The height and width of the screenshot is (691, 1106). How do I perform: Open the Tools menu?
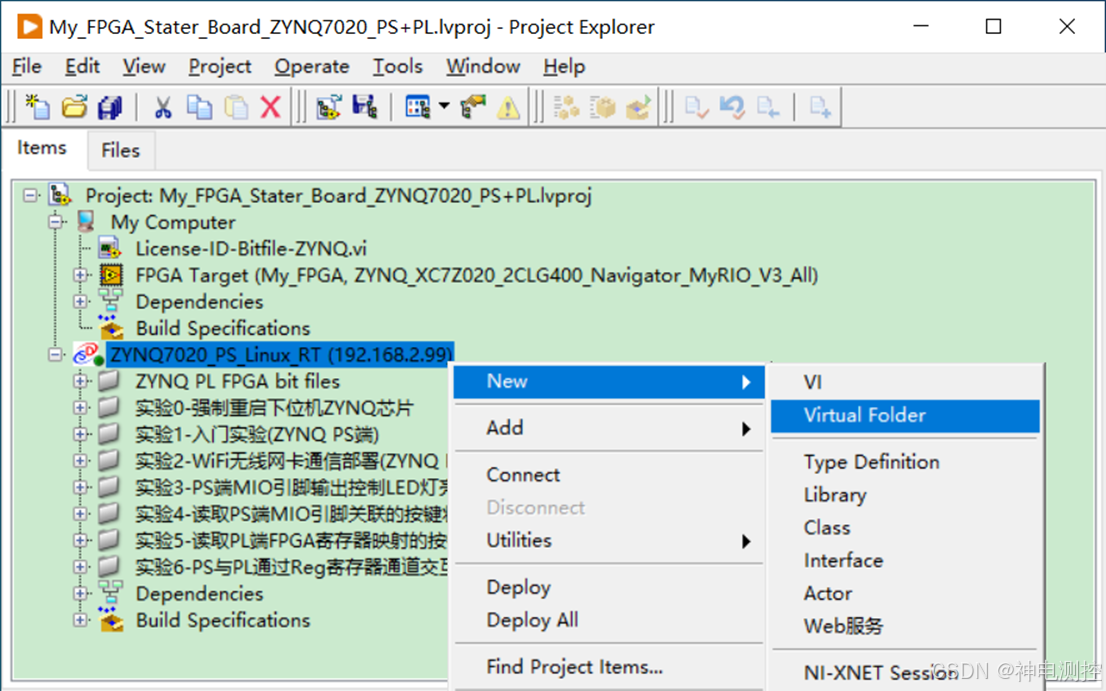coord(398,66)
